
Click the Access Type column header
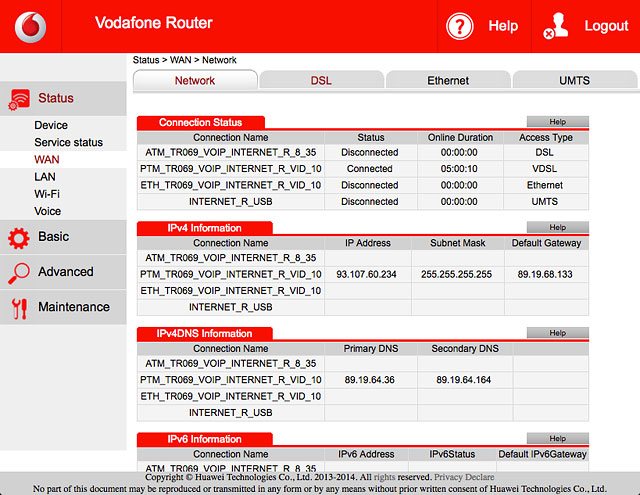point(546,138)
